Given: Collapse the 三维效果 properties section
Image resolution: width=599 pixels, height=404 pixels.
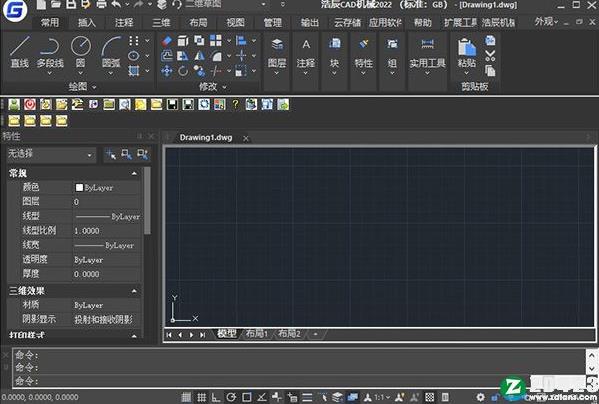Looking at the screenshot, I should (134, 291).
